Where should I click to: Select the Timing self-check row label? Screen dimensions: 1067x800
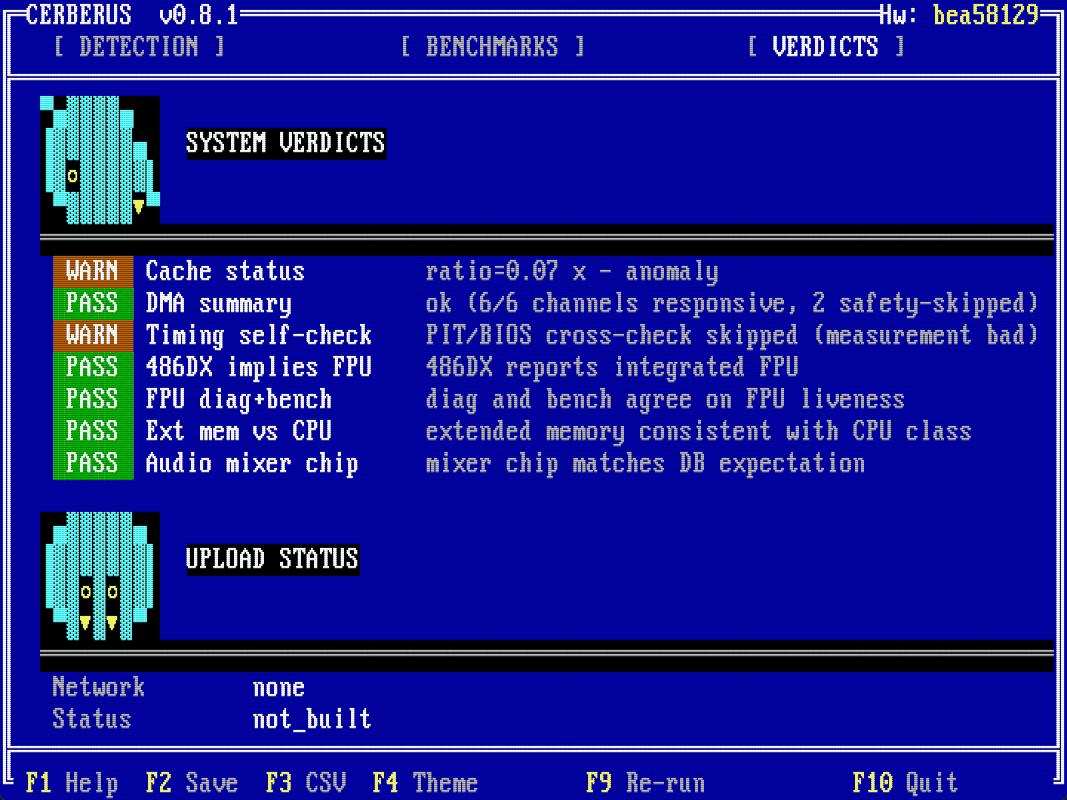pos(259,335)
